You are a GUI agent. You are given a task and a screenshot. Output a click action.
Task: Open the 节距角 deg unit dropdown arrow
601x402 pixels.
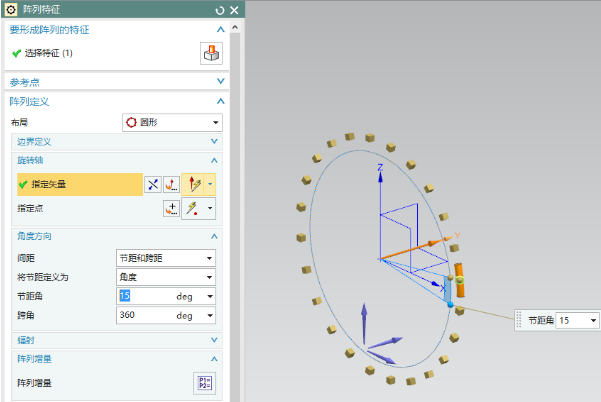pyautogui.click(x=210, y=296)
